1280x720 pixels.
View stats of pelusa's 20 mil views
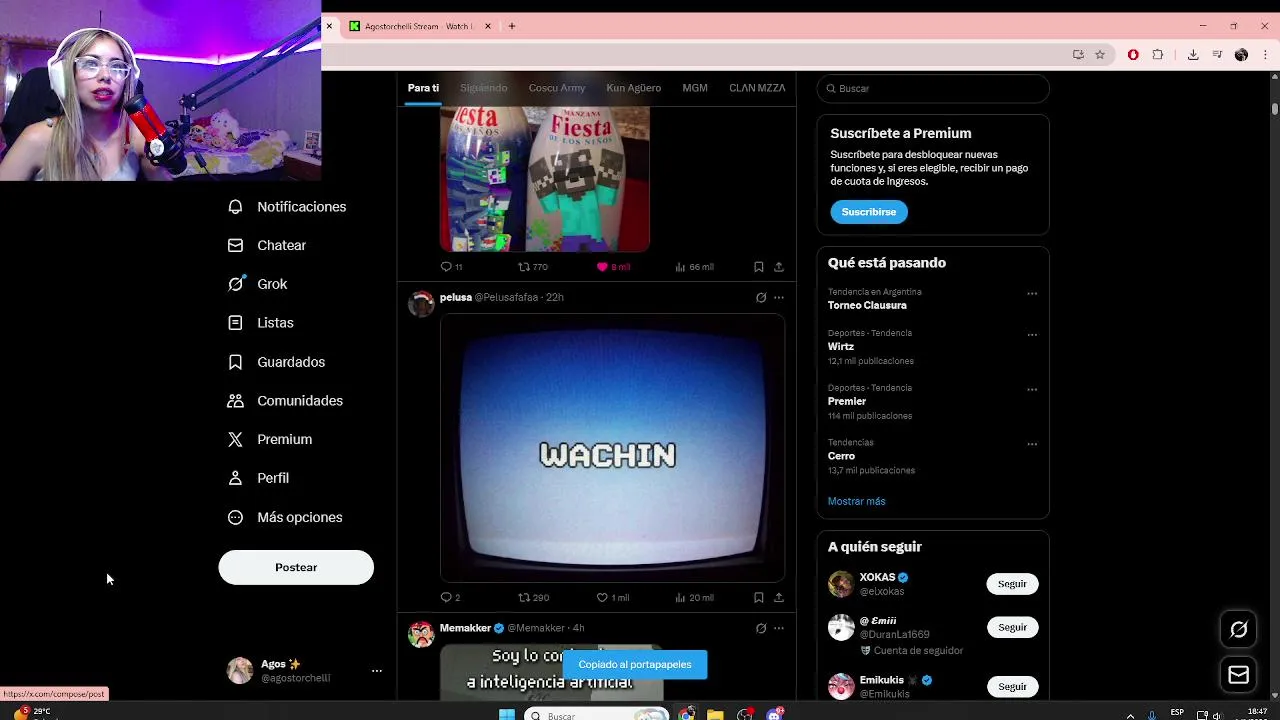pos(694,598)
